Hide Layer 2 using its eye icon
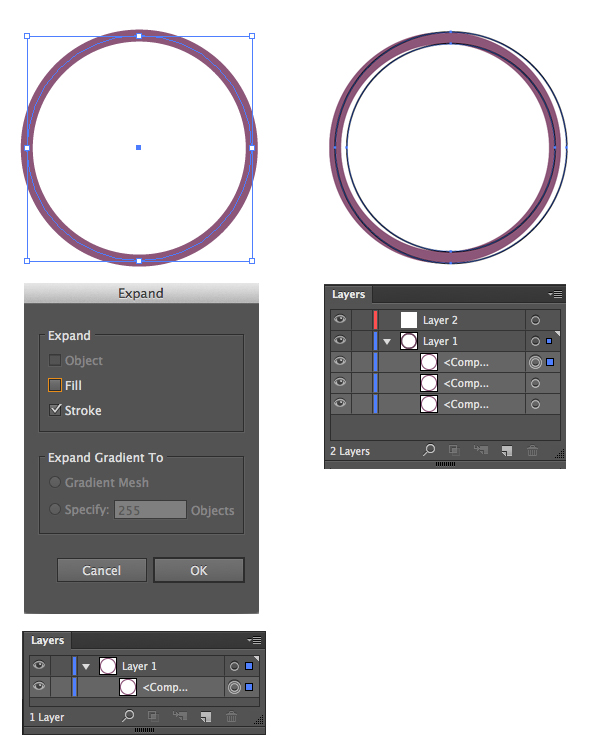600x751 pixels. click(x=340, y=319)
